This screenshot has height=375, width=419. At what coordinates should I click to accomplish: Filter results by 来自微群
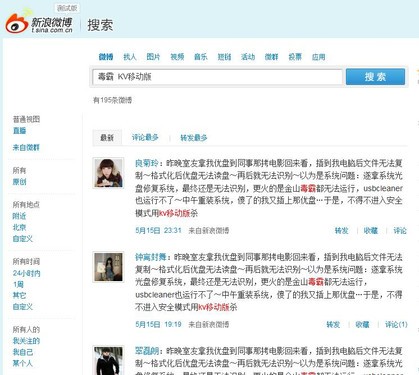26,147
